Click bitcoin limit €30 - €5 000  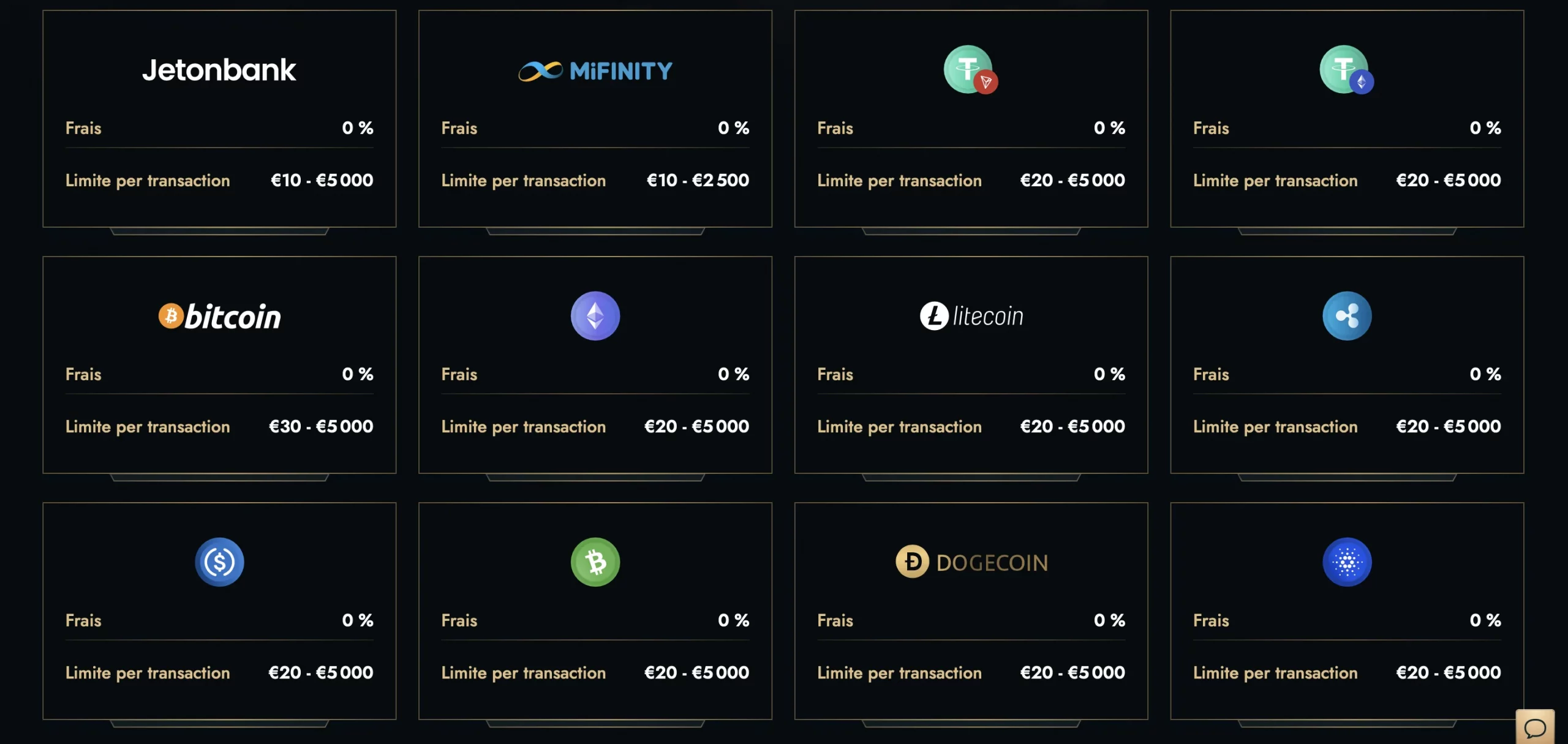click(321, 426)
